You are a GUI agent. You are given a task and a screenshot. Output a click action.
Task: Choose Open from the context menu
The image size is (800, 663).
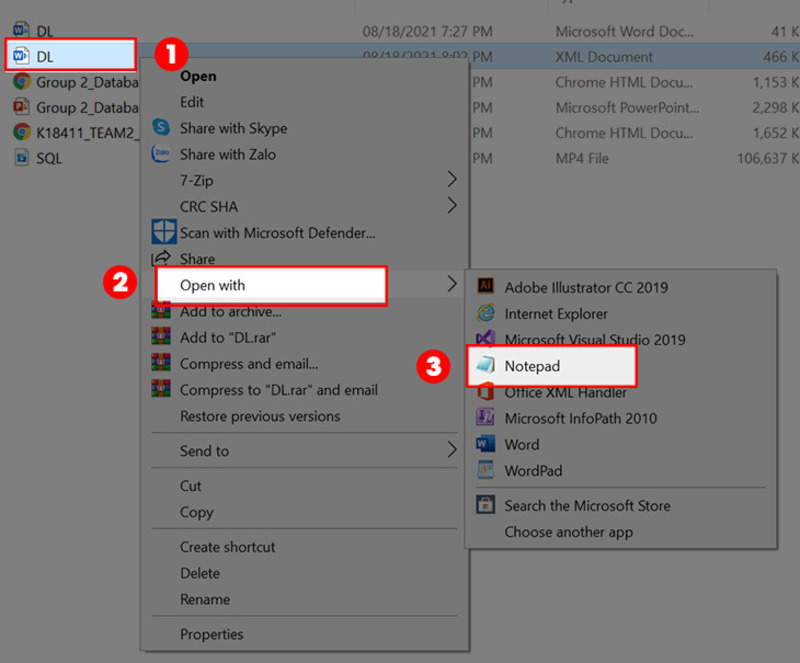pos(197,75)
